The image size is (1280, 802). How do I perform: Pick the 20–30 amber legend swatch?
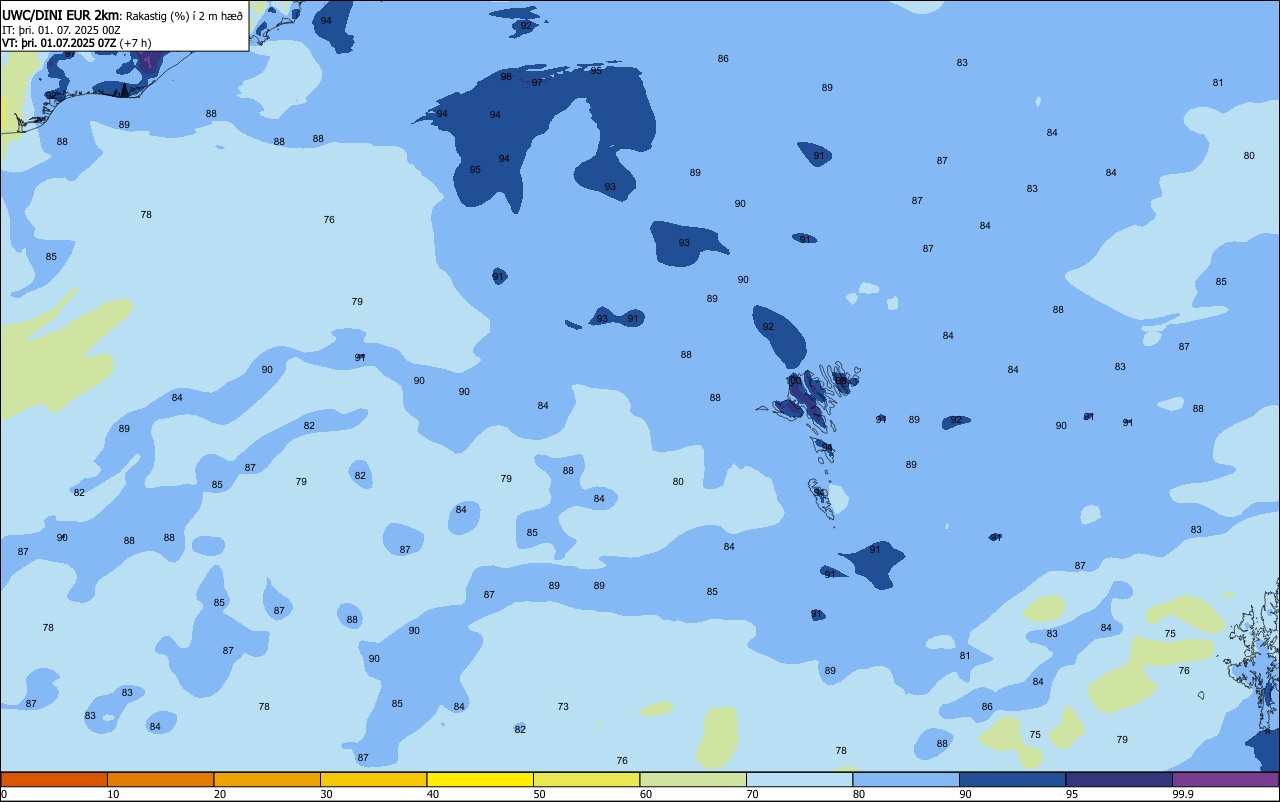pyautogui.click(x=267, y=779)
